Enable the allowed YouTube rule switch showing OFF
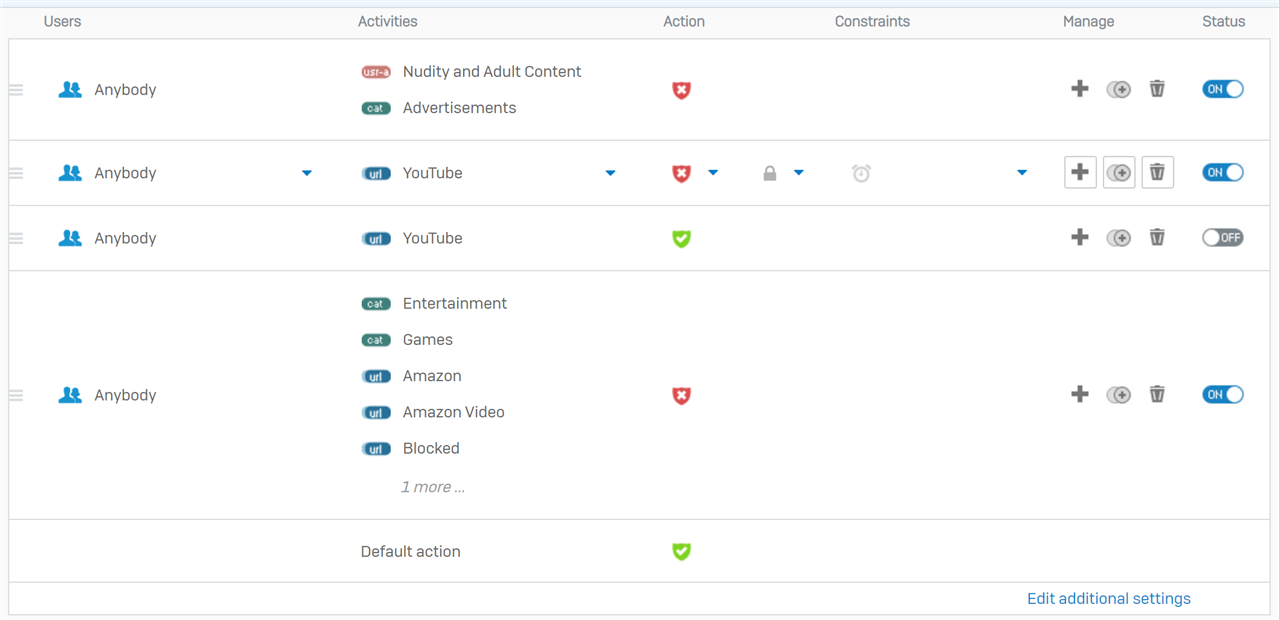This screenshot has height=620, width=1279. [1223, 238]
